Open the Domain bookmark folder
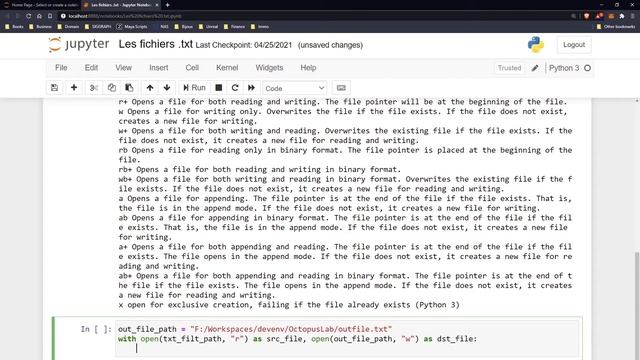640x360 pixels. 68,27
